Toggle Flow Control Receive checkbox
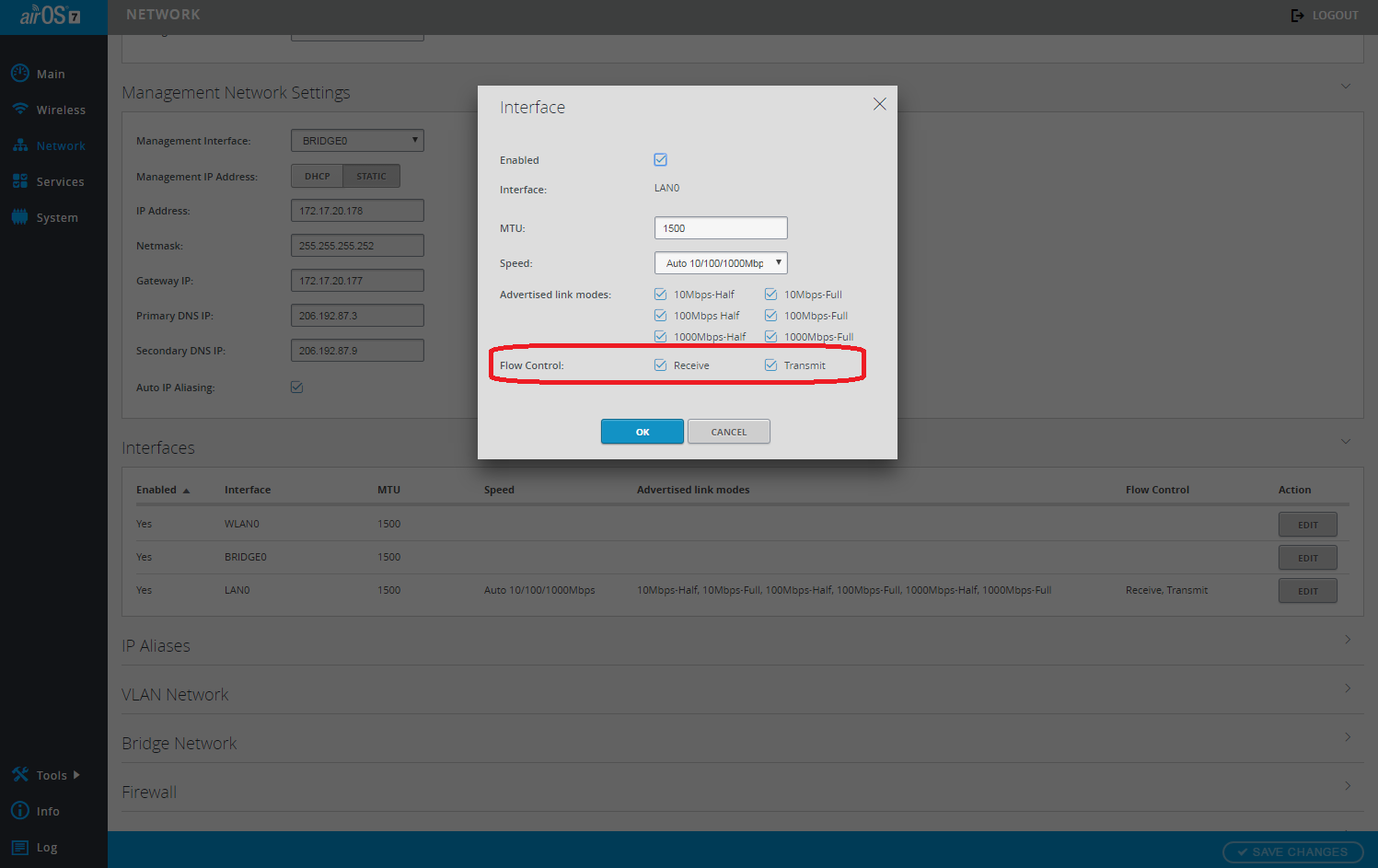Screen dimensions: 1378x868 [x=660, y=365]
